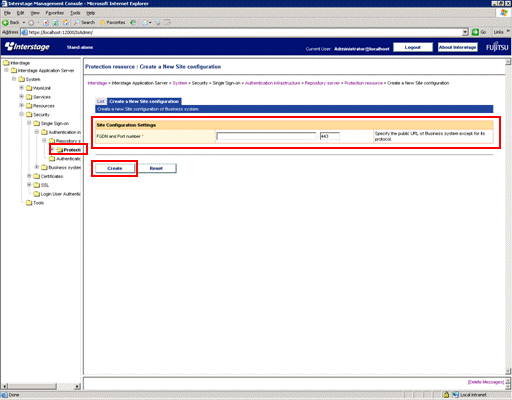This screenshot has height=400, width=512.
Task: Click the History icon next to Favorites
Action: click(x=133, y=22)
